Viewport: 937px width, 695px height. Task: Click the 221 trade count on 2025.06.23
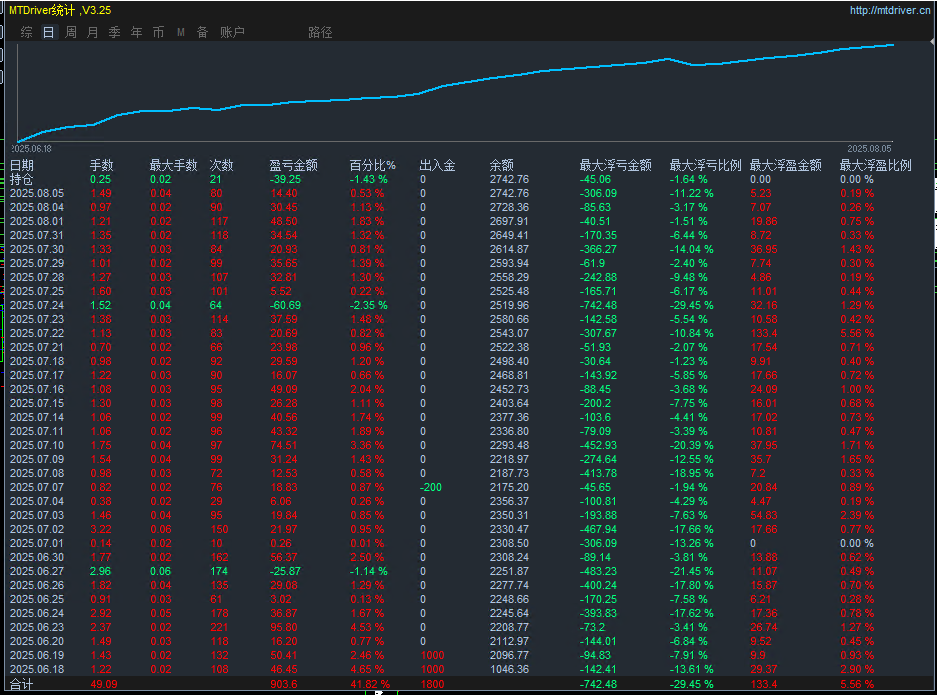[219, 627]
